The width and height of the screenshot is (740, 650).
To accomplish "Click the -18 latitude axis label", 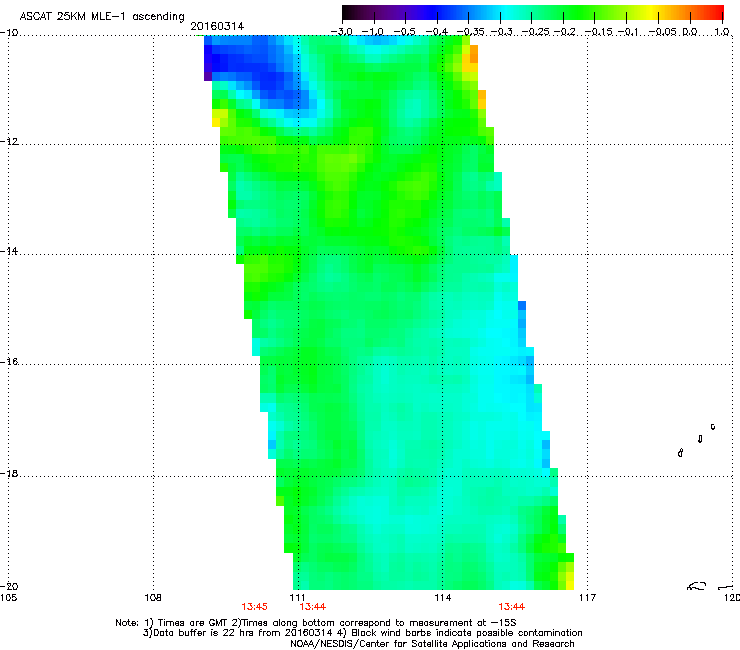I will (9, 473).
